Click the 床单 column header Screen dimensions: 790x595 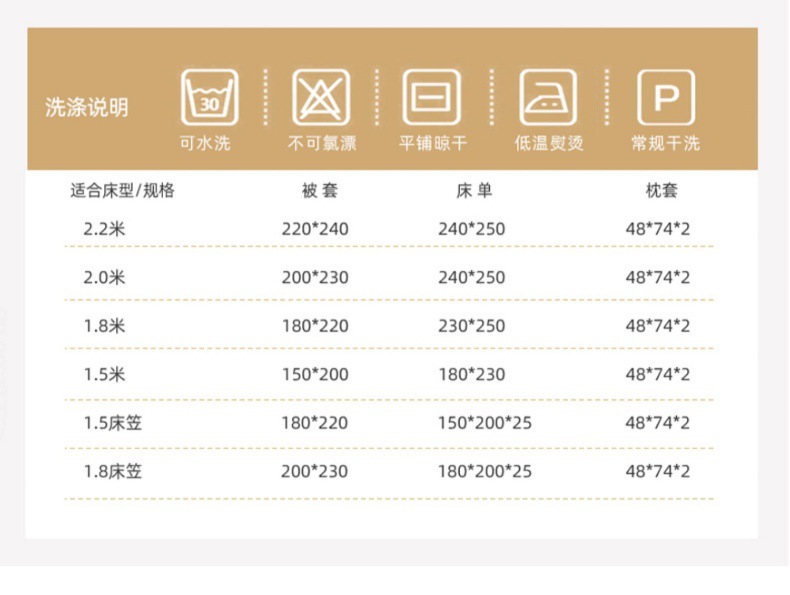click(474, 190)
